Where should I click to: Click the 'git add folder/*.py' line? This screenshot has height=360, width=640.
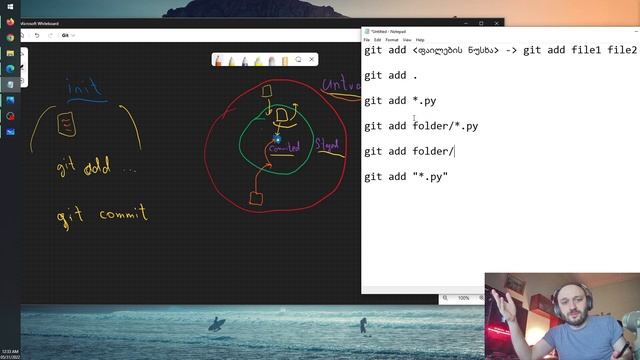pyautogui.click(x=421, y=126)
